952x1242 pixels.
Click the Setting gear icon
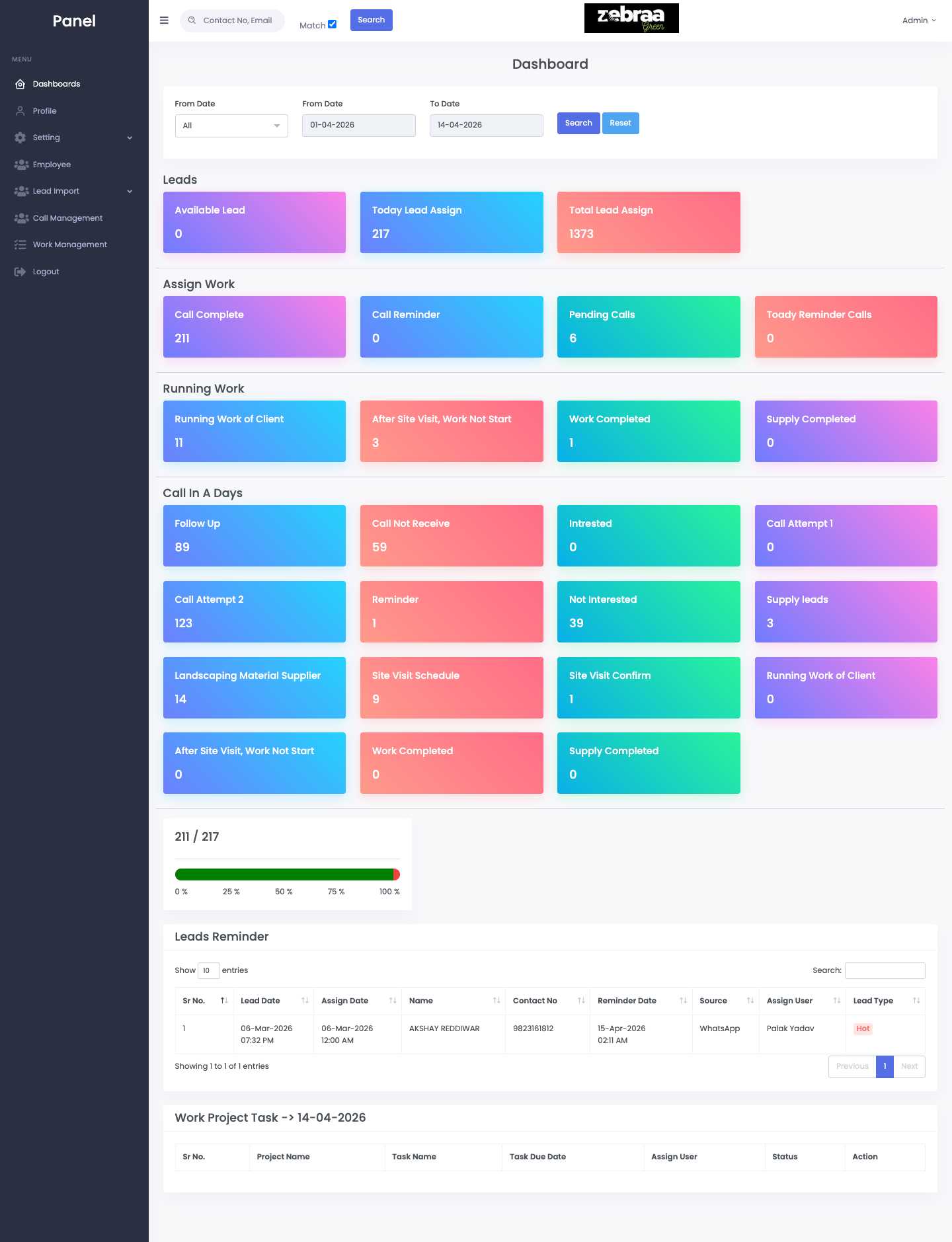point(20,137)
